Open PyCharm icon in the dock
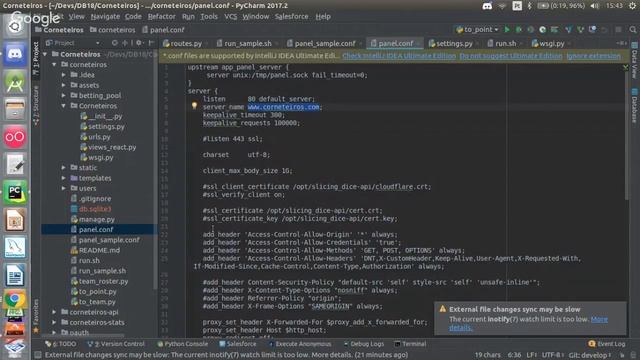This screenshot has height=360, width=640. point(15,192)
